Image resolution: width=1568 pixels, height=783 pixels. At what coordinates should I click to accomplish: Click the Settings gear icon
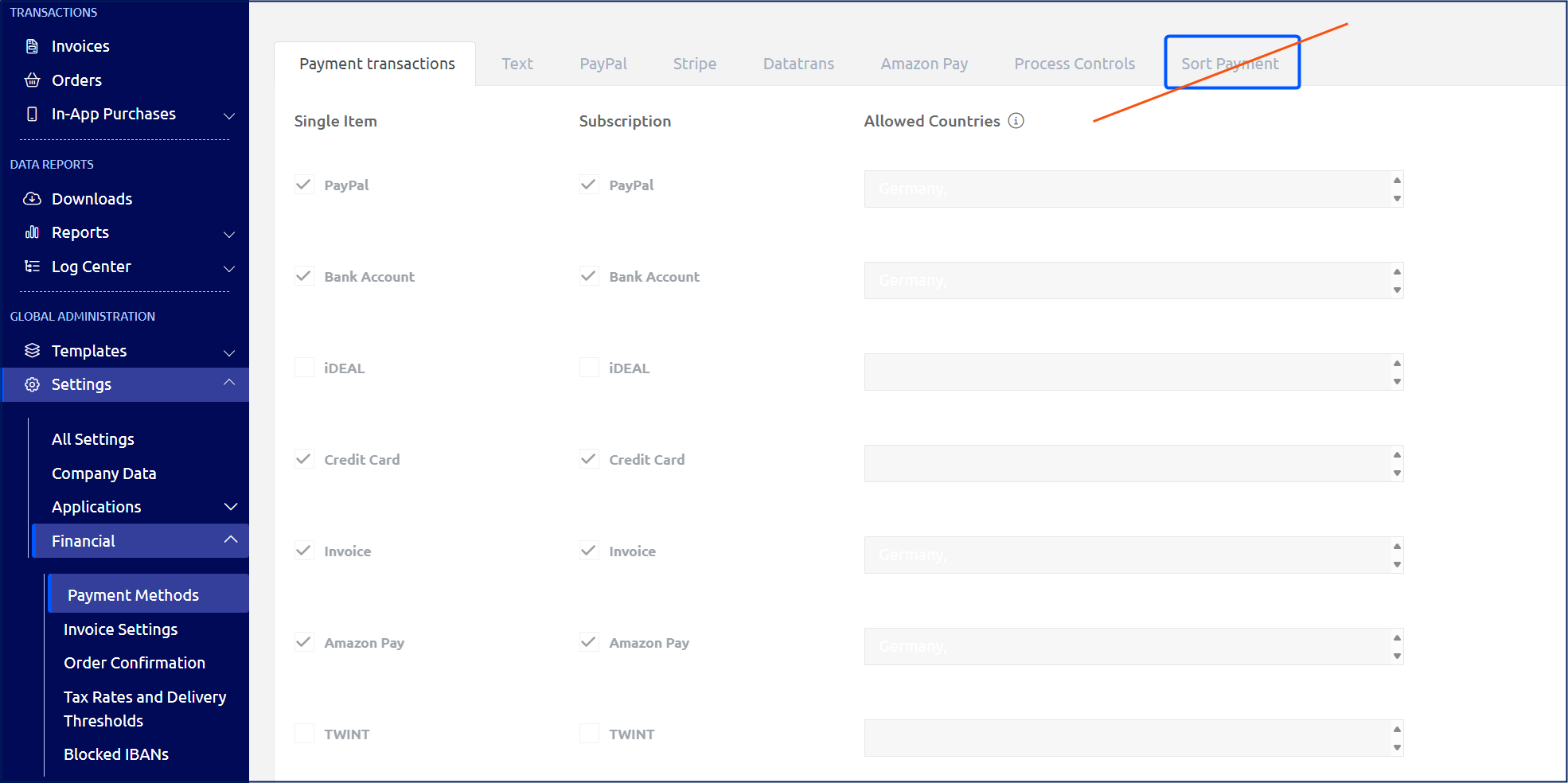click(32, 384)
